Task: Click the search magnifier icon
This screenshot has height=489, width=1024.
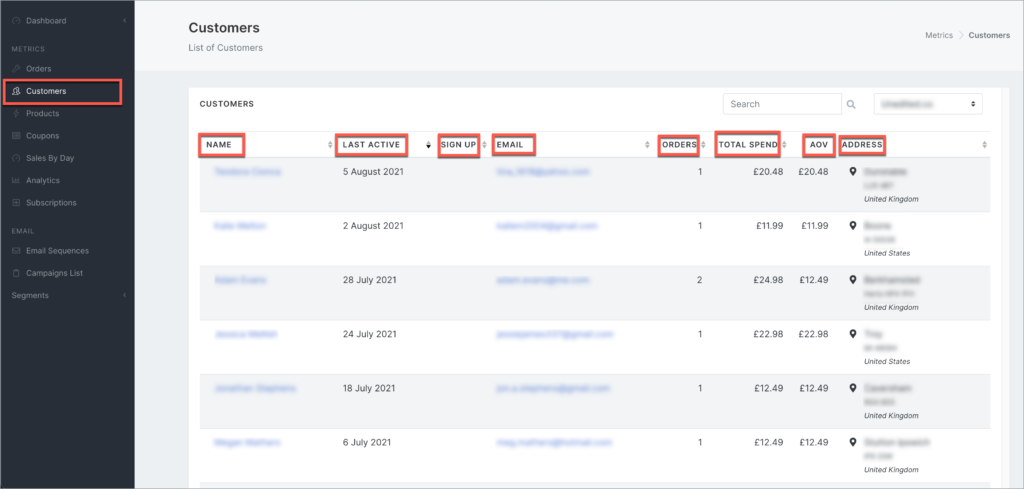Action: (851, 104)
